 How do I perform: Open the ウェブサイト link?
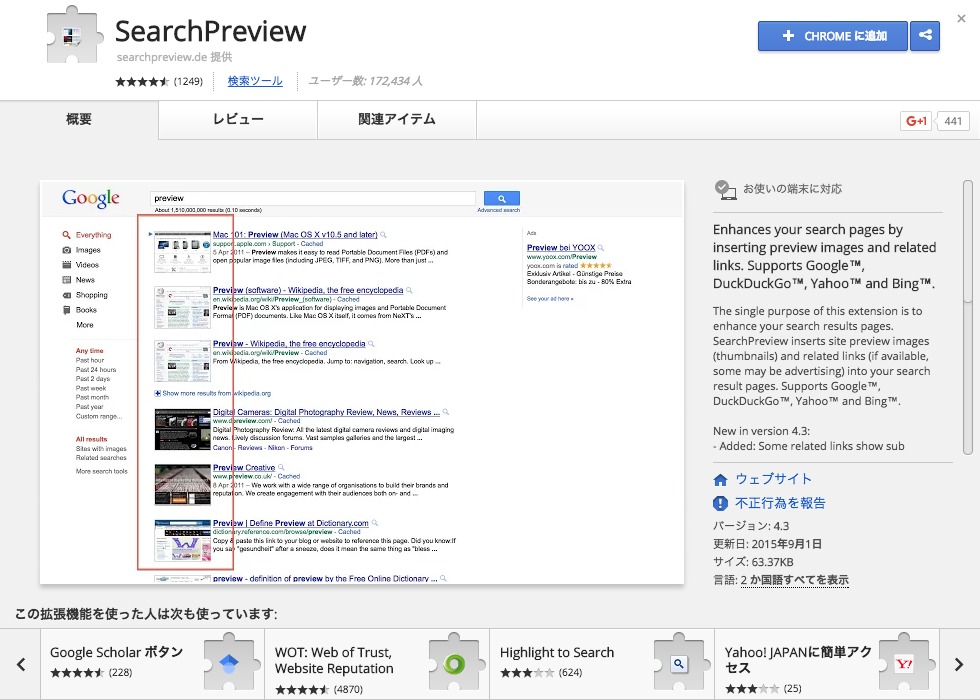tap(773, 479)
